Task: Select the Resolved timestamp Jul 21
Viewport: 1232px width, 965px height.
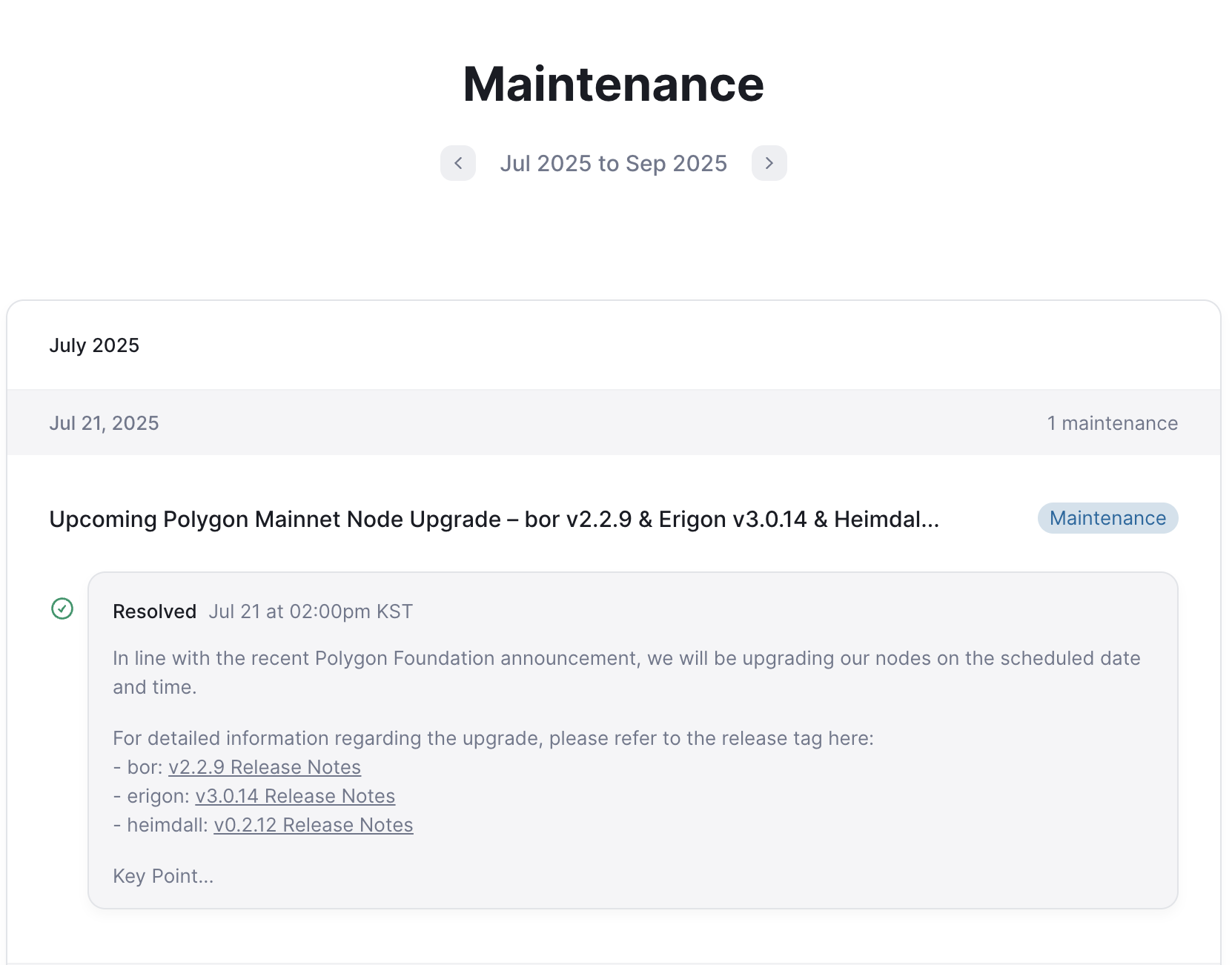Action: [x=311, y=611]
